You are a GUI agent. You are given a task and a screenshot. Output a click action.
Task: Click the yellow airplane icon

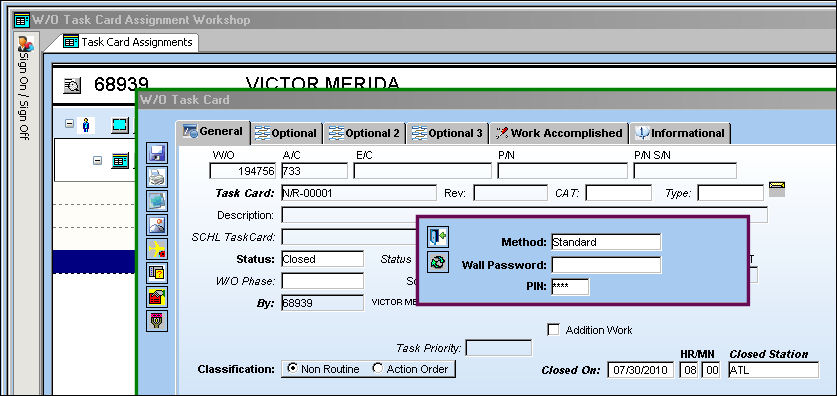(x=157, y=249)
